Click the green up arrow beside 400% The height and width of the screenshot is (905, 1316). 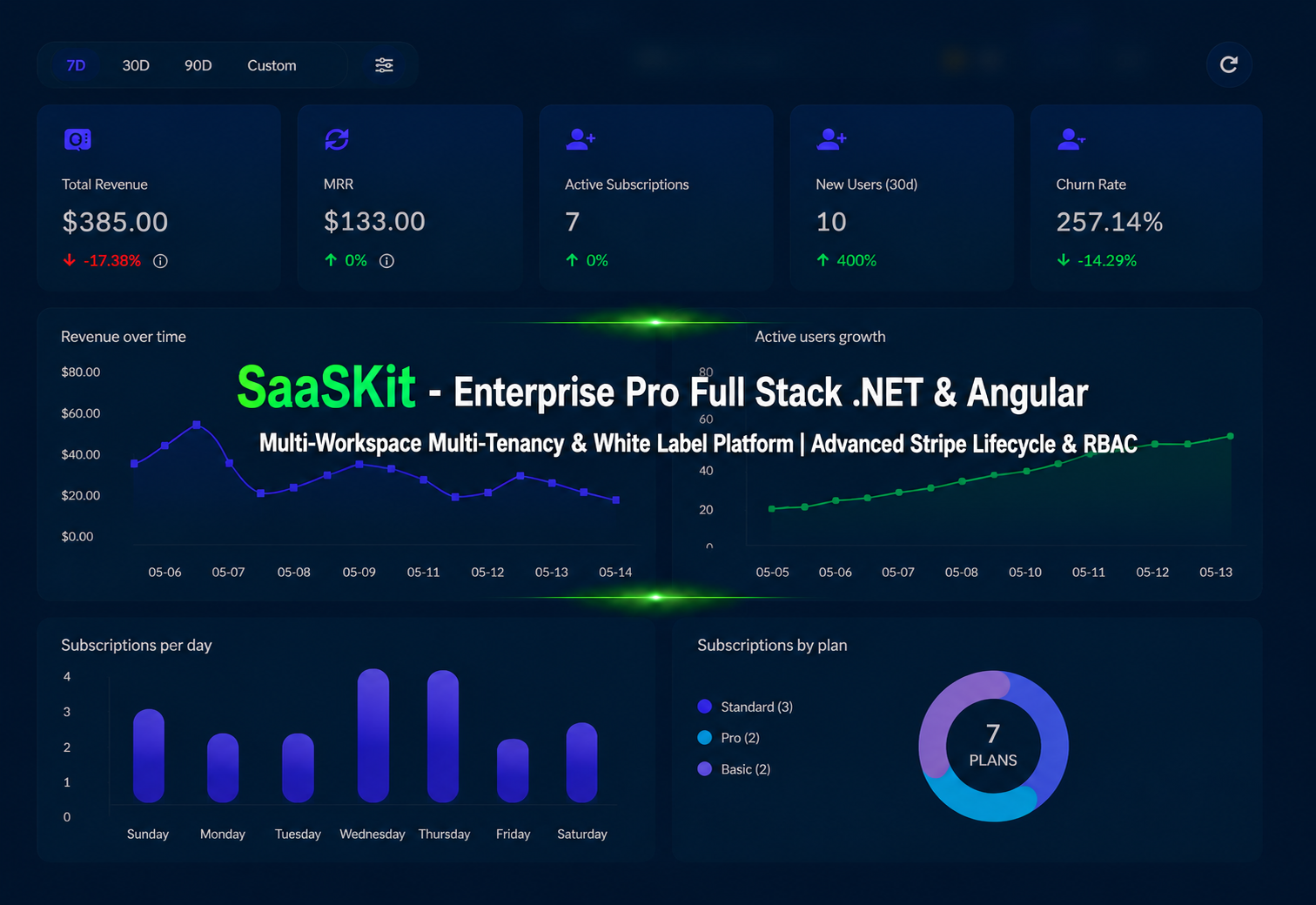pyautogui.click(x=822, y=260)
